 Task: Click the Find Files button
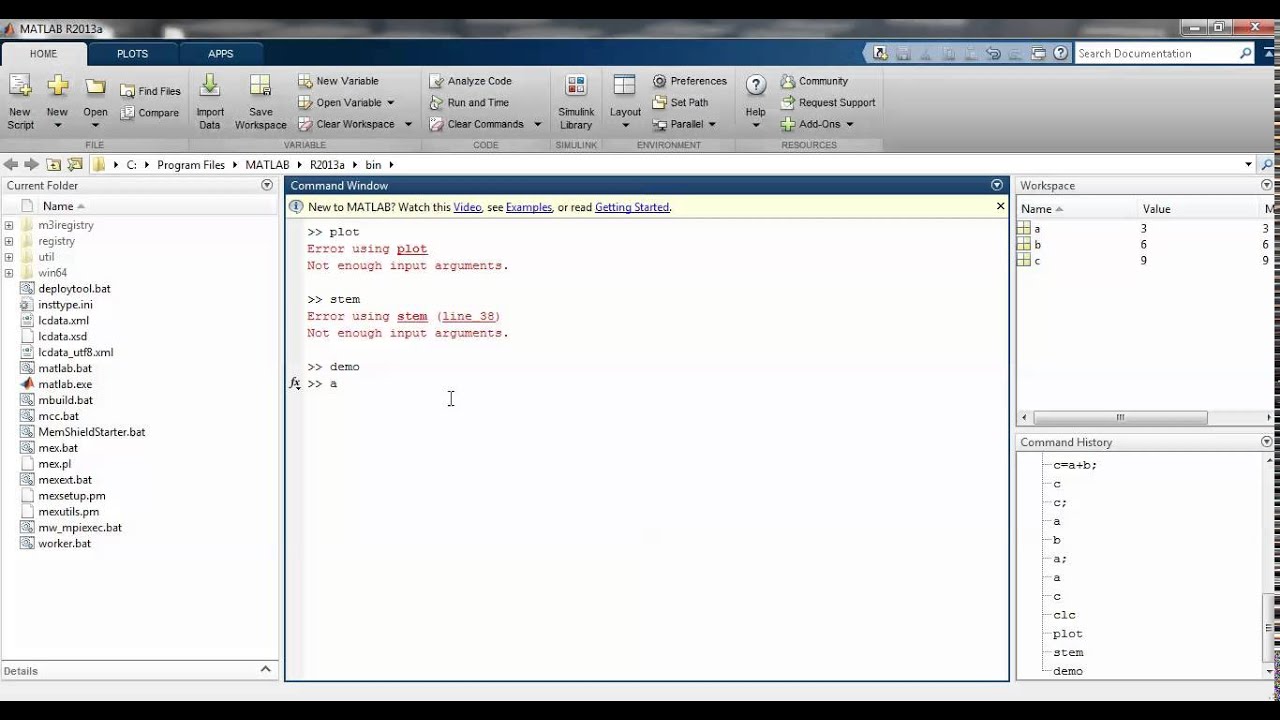pos(150,91)
